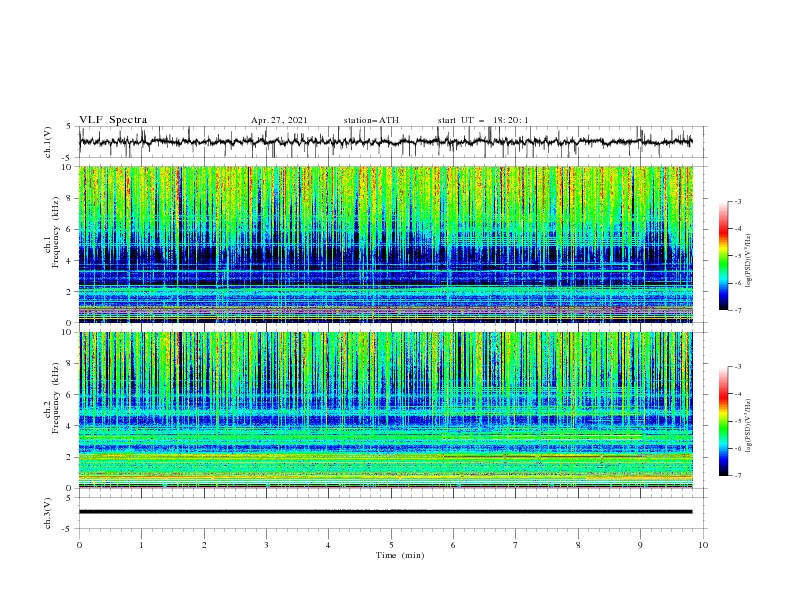Viewport: 792px width, 612px height.
Task: Click the "-3" label on ch.1 color bar
Action: coord(738,201)
